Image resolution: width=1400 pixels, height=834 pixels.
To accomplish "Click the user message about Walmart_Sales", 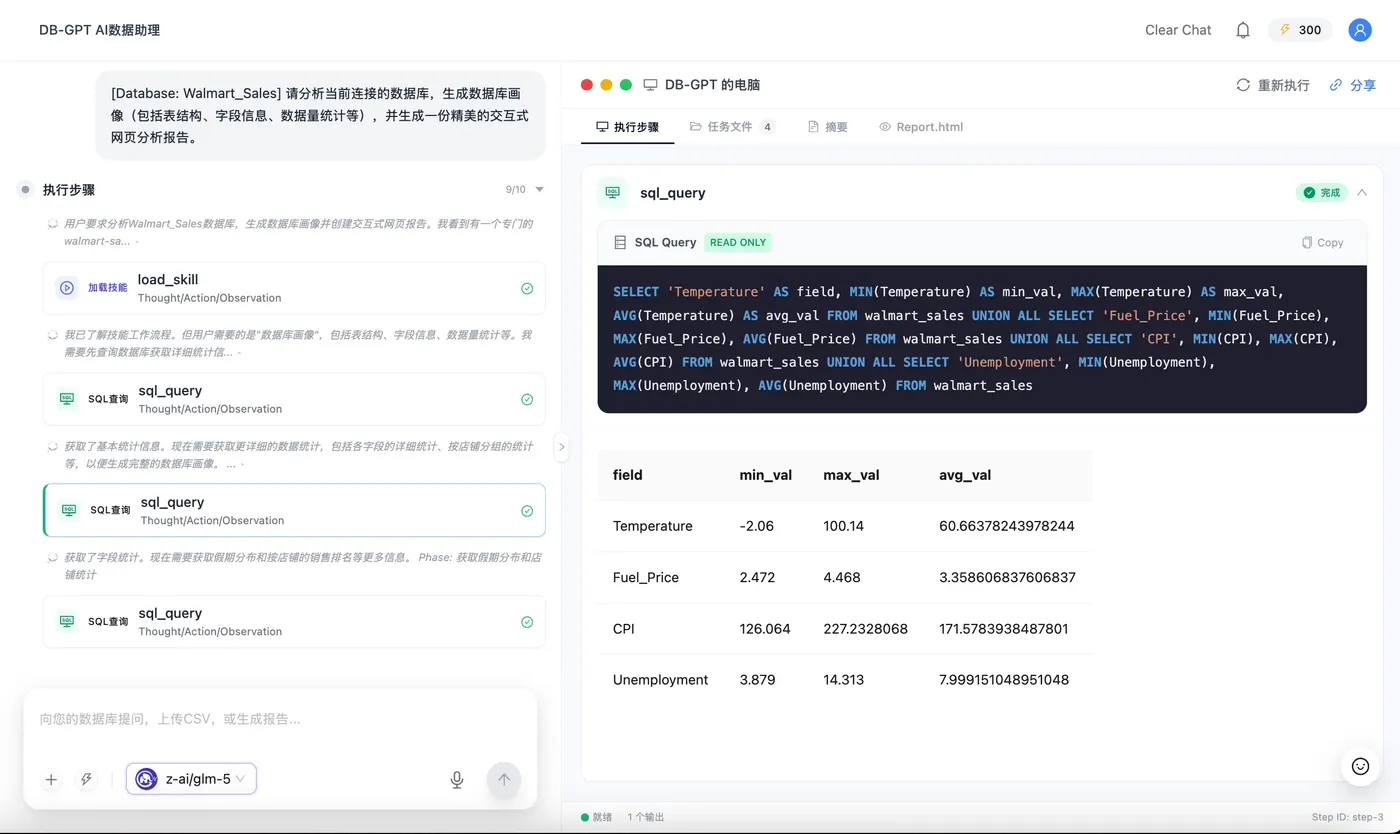I will pyautogui.click(x=321, y=115).
